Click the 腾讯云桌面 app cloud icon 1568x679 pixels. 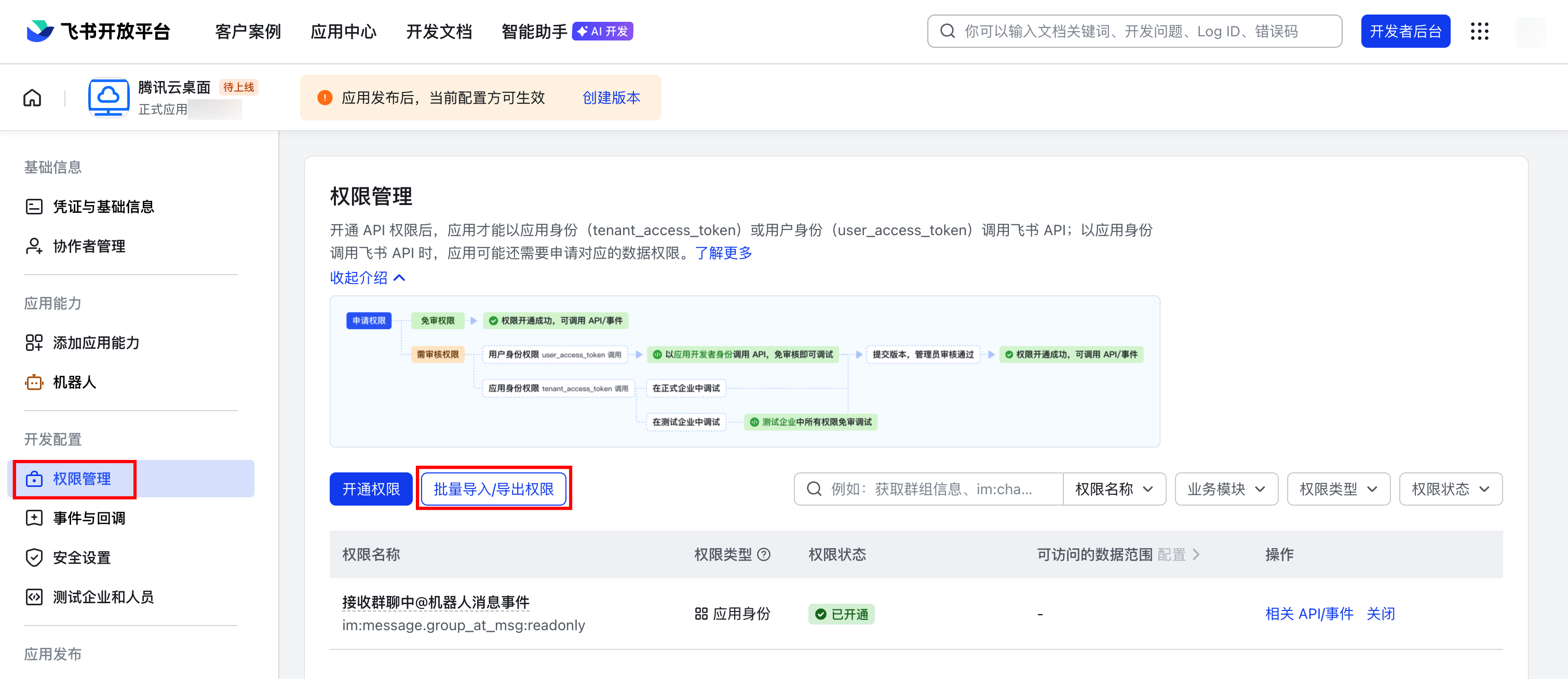point(109,98)
